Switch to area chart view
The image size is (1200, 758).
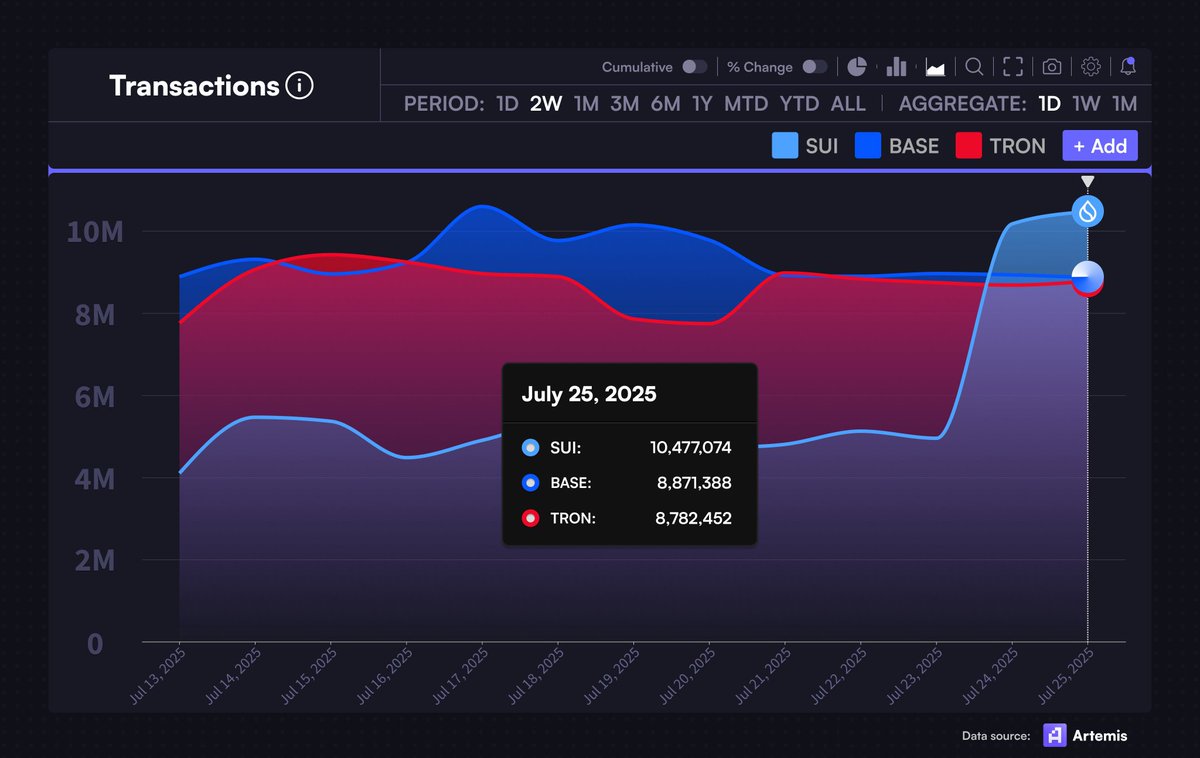(936, 67)
